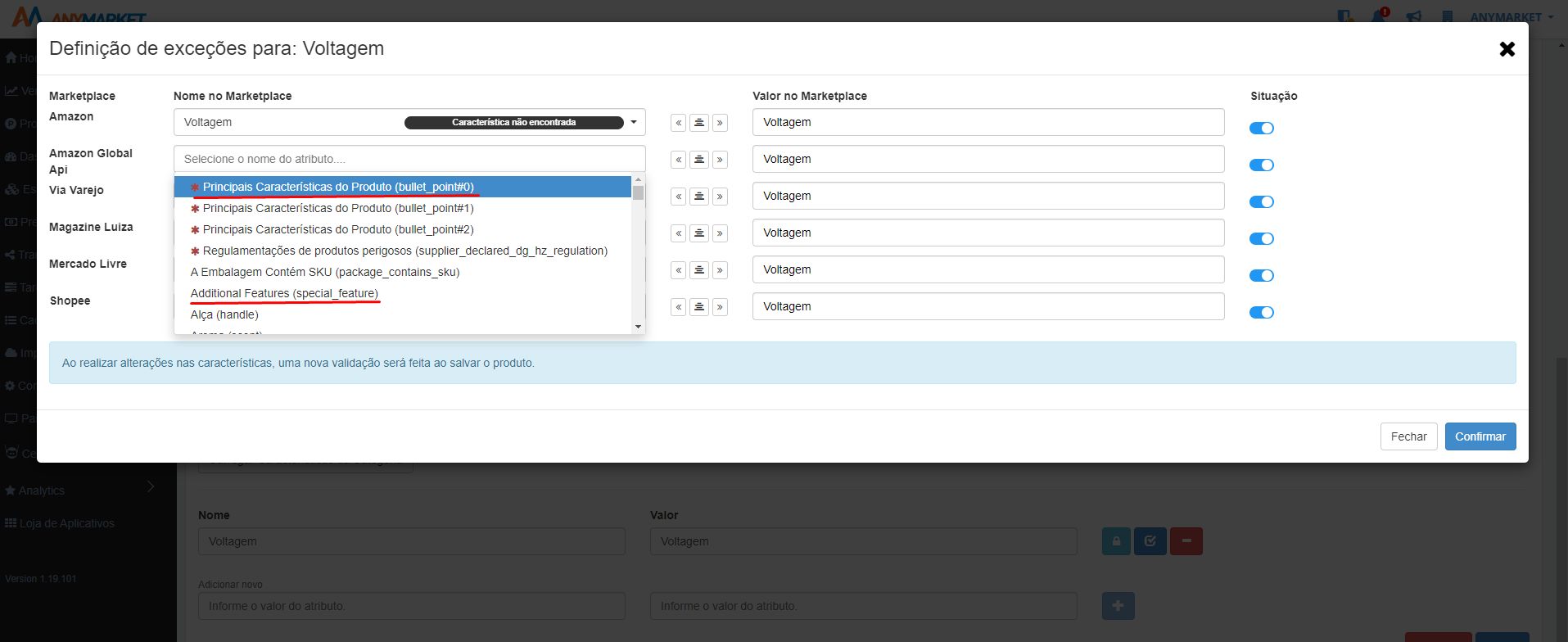Open the ANYMARKET account dropdown in the top bar
Screen dimensions: 1568x642
tap(1512, 17)
